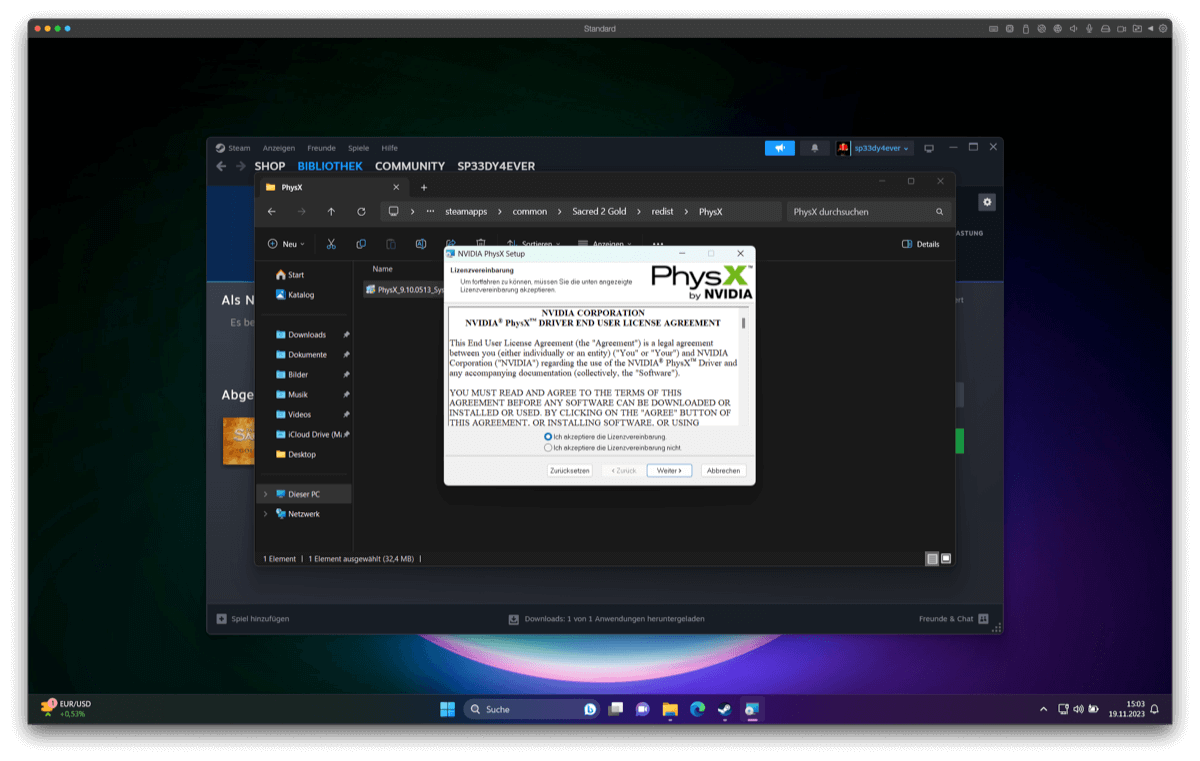Click the Steam icon in the taskbar
Screen dimensions: 1200x761
click(724, 709)
